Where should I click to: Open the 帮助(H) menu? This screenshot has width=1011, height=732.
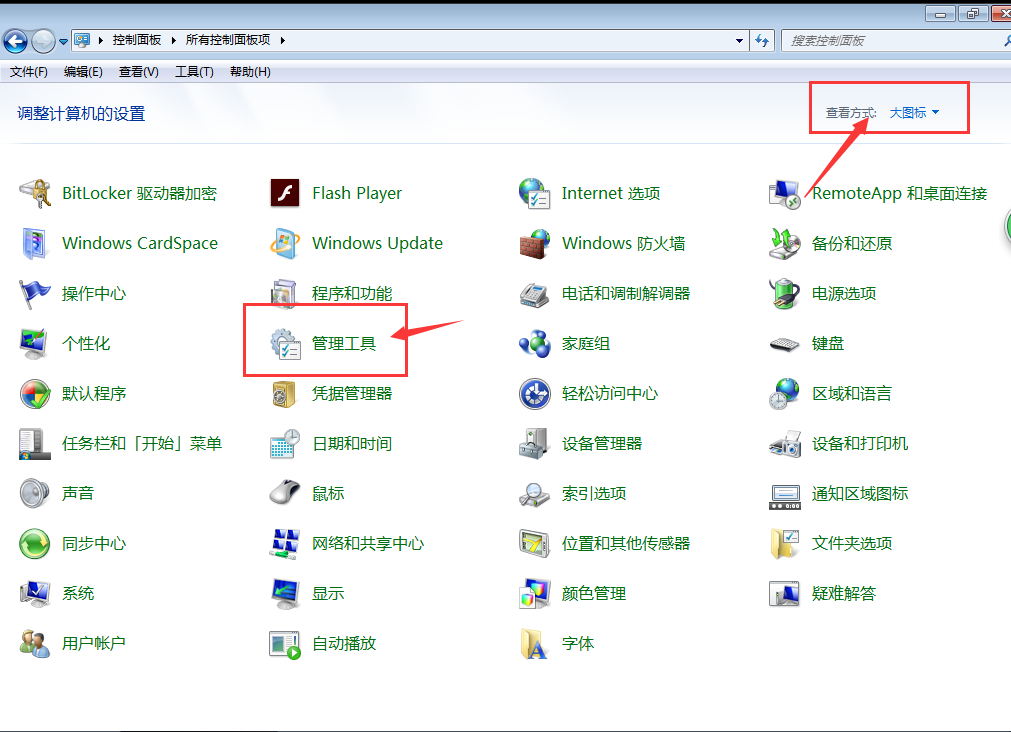[250, 72]
